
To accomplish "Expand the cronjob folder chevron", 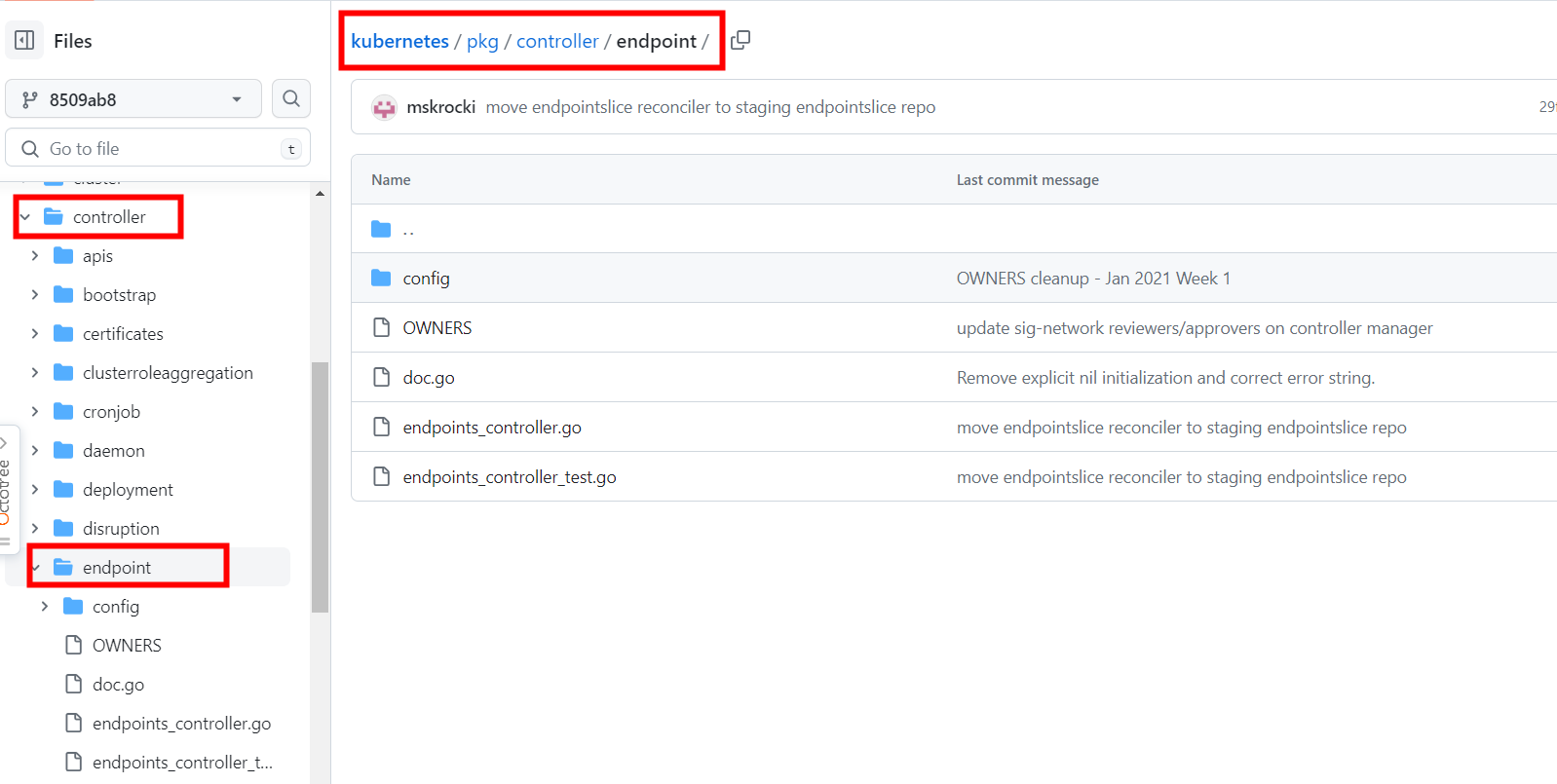I will (x=36, y=411).
